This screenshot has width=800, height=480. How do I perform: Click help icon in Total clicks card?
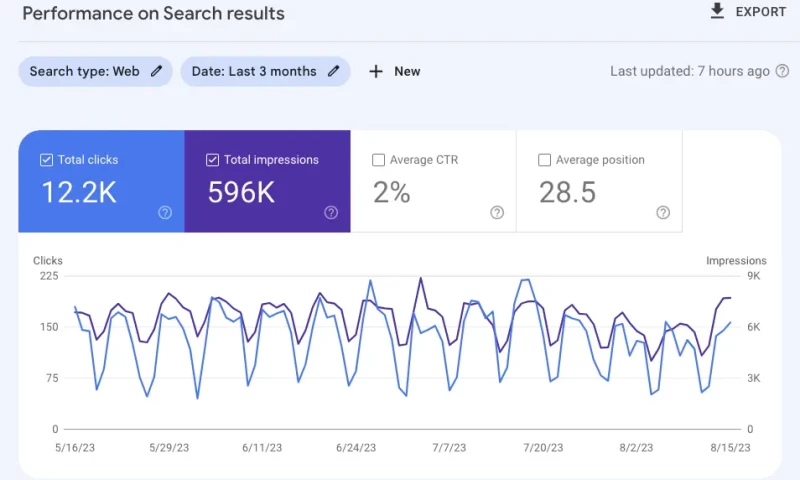coord(165,212)
